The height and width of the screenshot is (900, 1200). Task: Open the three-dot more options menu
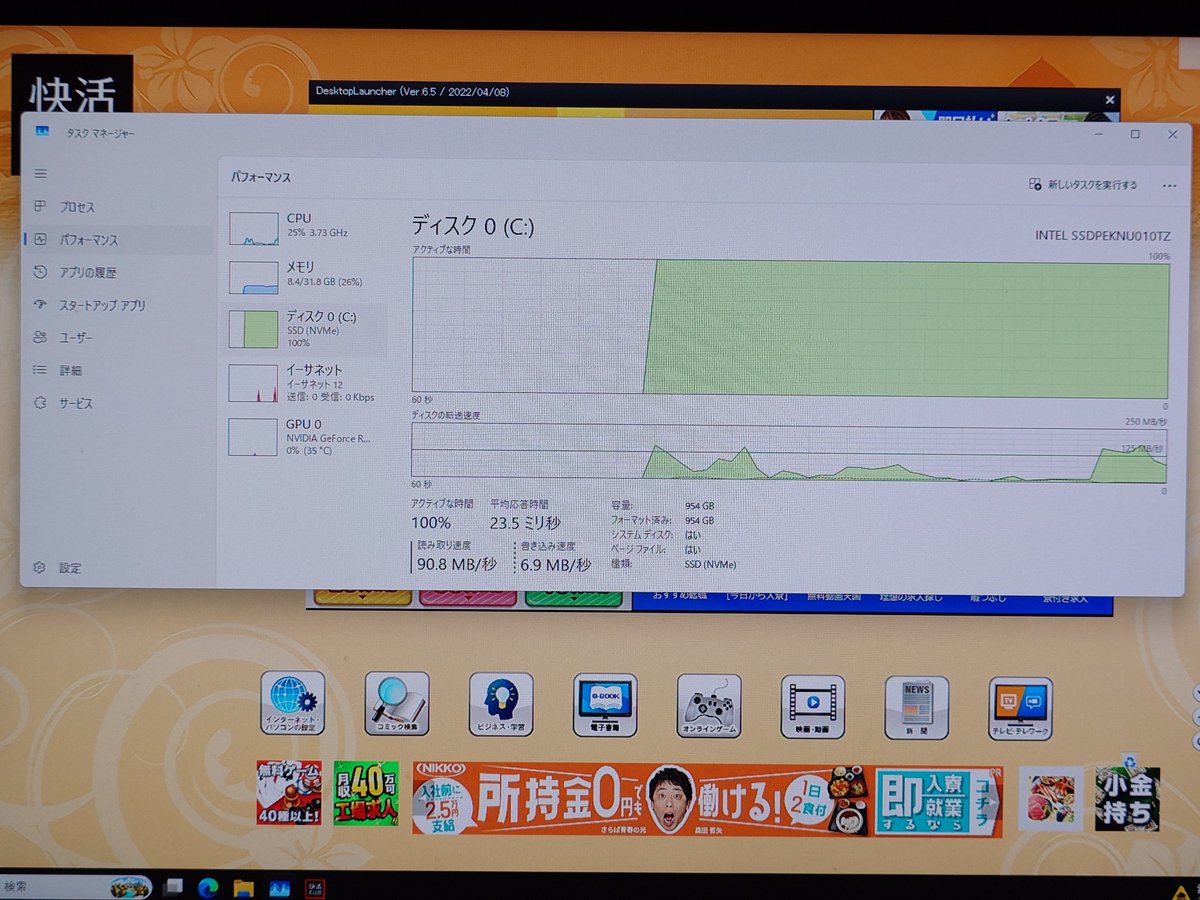(x=1169, y=186)
